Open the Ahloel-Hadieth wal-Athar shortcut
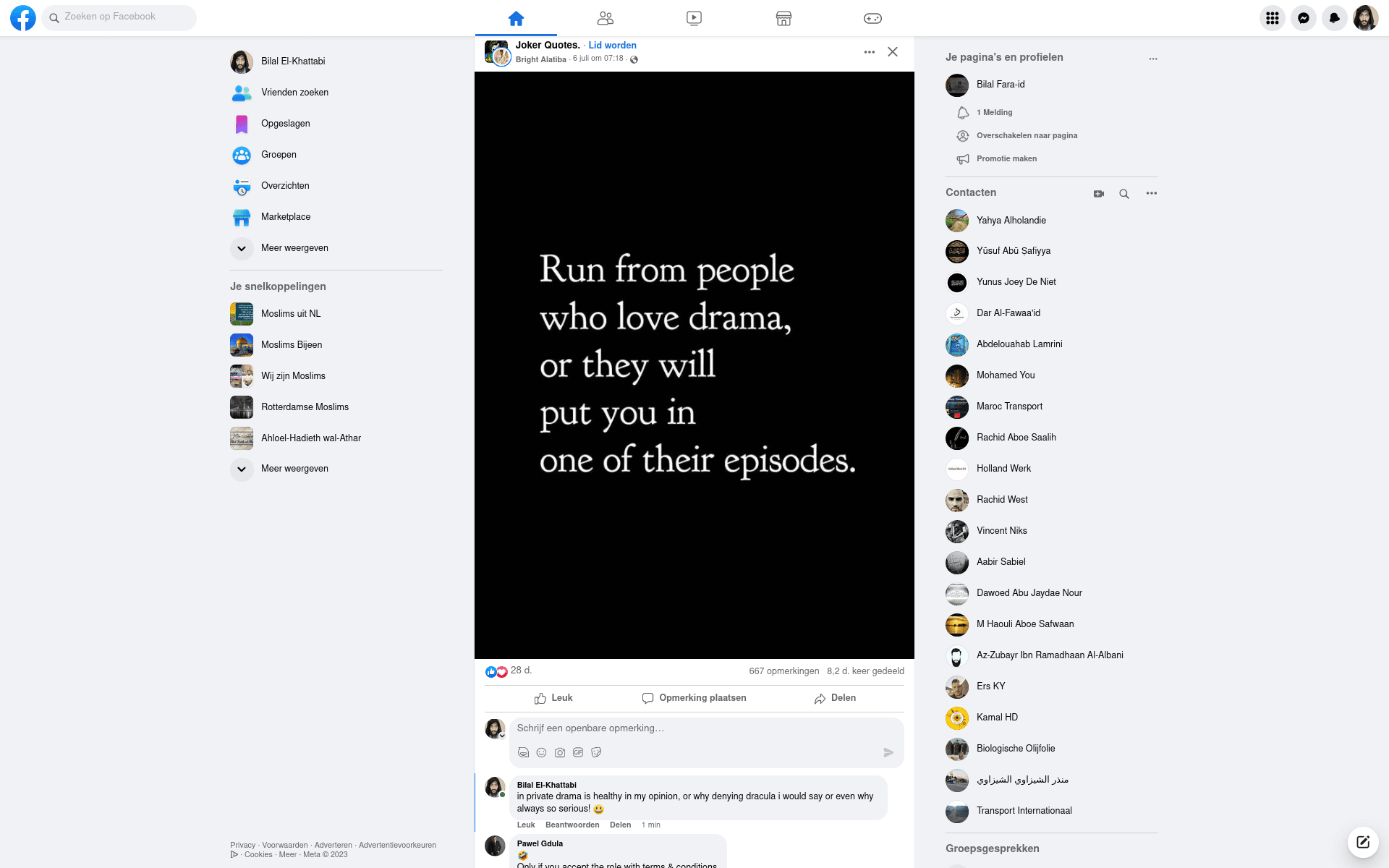 [x=336, y=438]
